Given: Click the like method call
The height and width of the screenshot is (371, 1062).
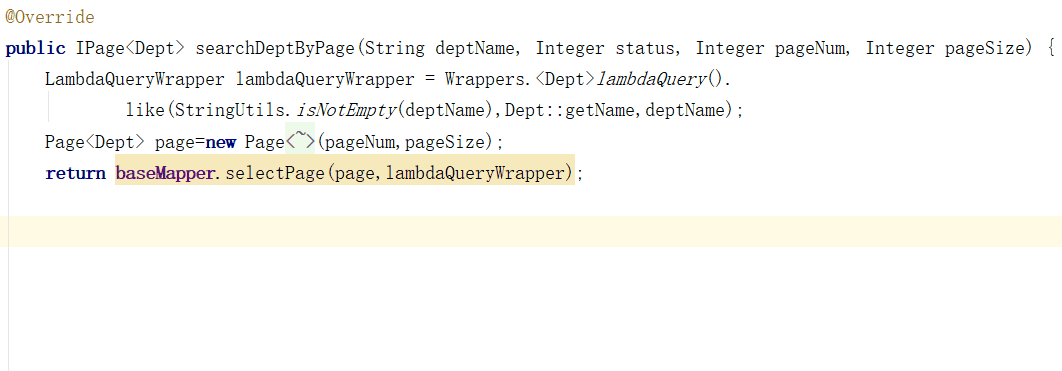Looking at the screenshot, I should [x=145, y=110].
